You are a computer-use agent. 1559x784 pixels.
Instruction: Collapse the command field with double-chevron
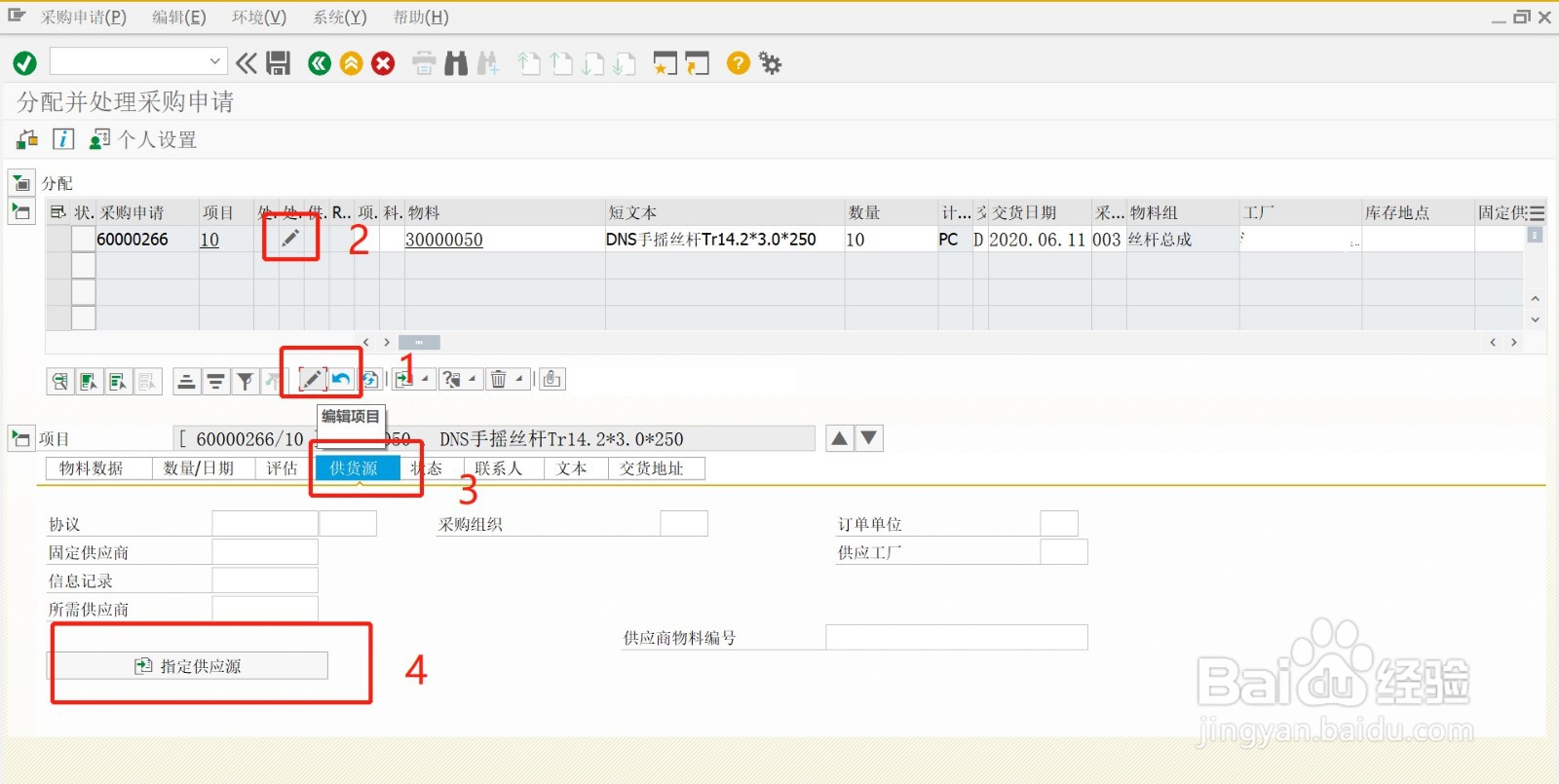click(247, 63)
